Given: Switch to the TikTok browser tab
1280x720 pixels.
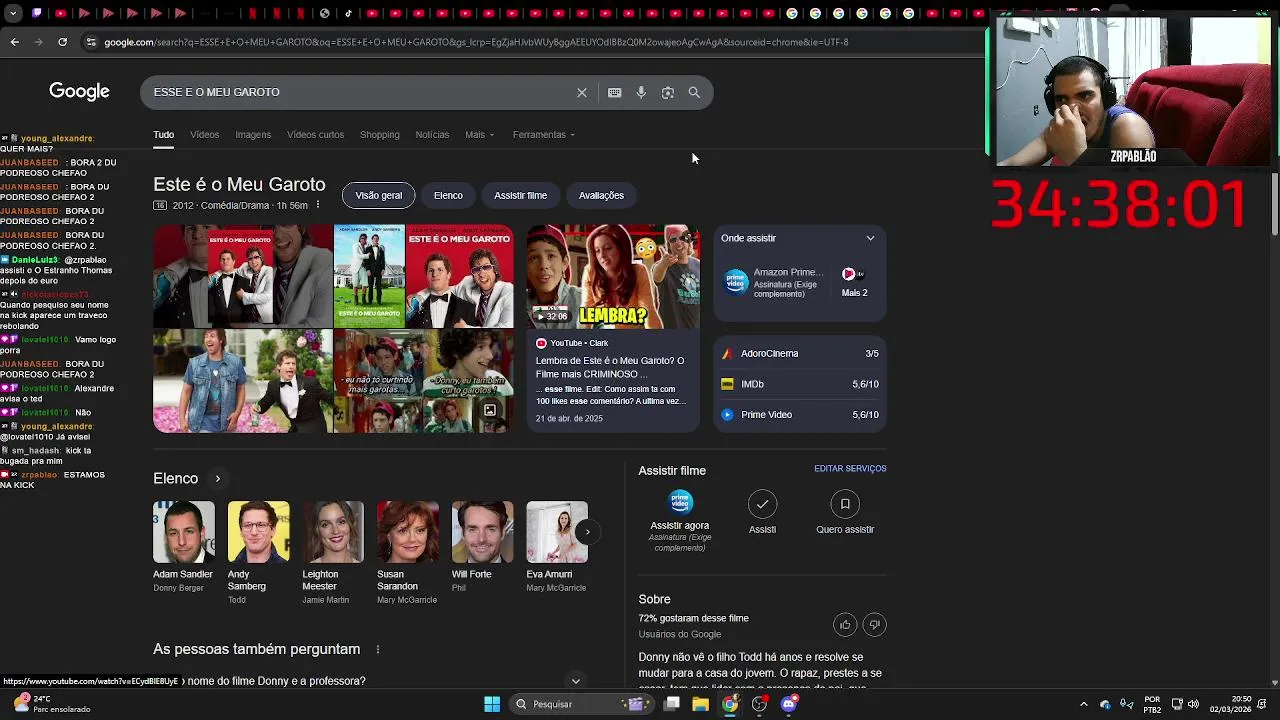Looking at the screenshot, I should point(348,13).
